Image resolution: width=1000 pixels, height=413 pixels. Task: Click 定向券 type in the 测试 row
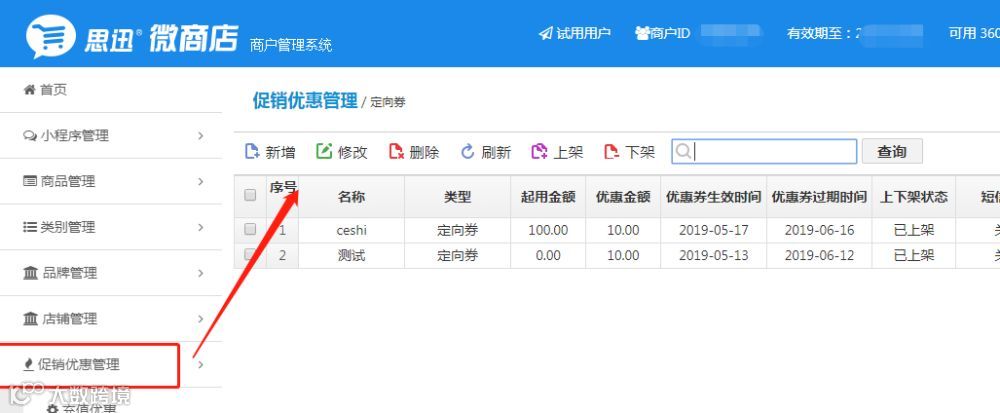[457, 256]
